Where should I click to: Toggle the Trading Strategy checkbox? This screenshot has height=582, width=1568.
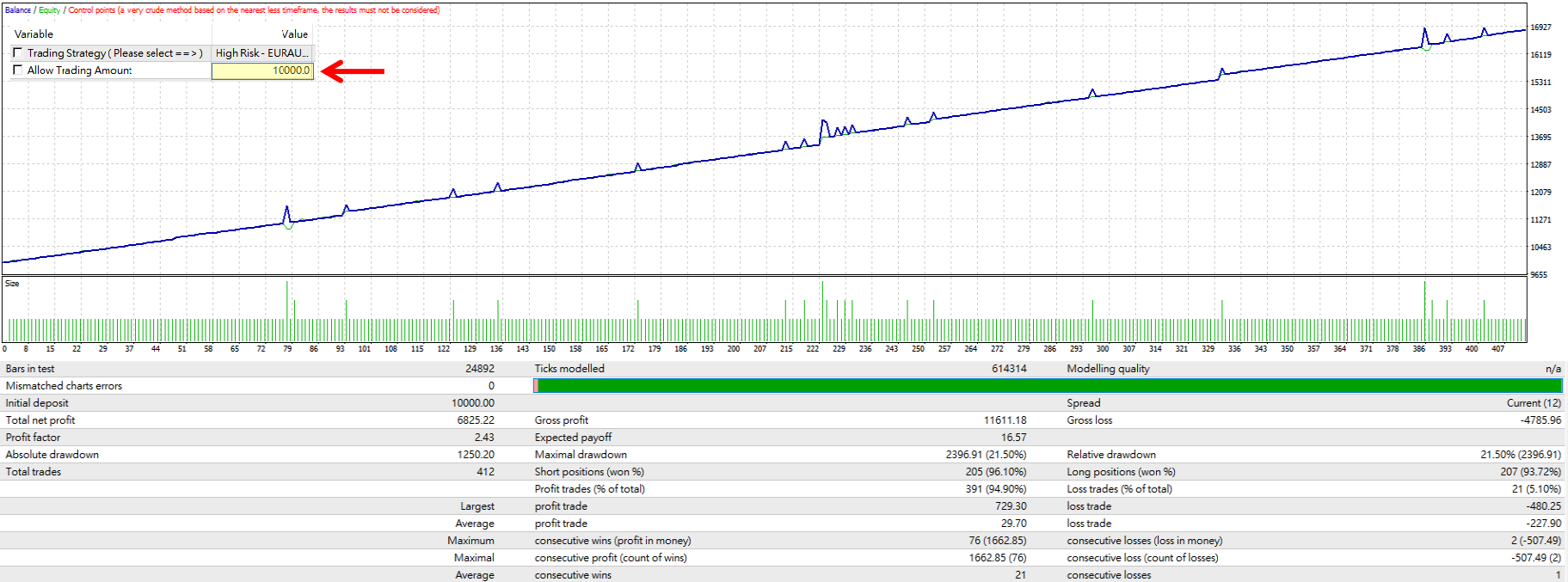tap(18, 53)
